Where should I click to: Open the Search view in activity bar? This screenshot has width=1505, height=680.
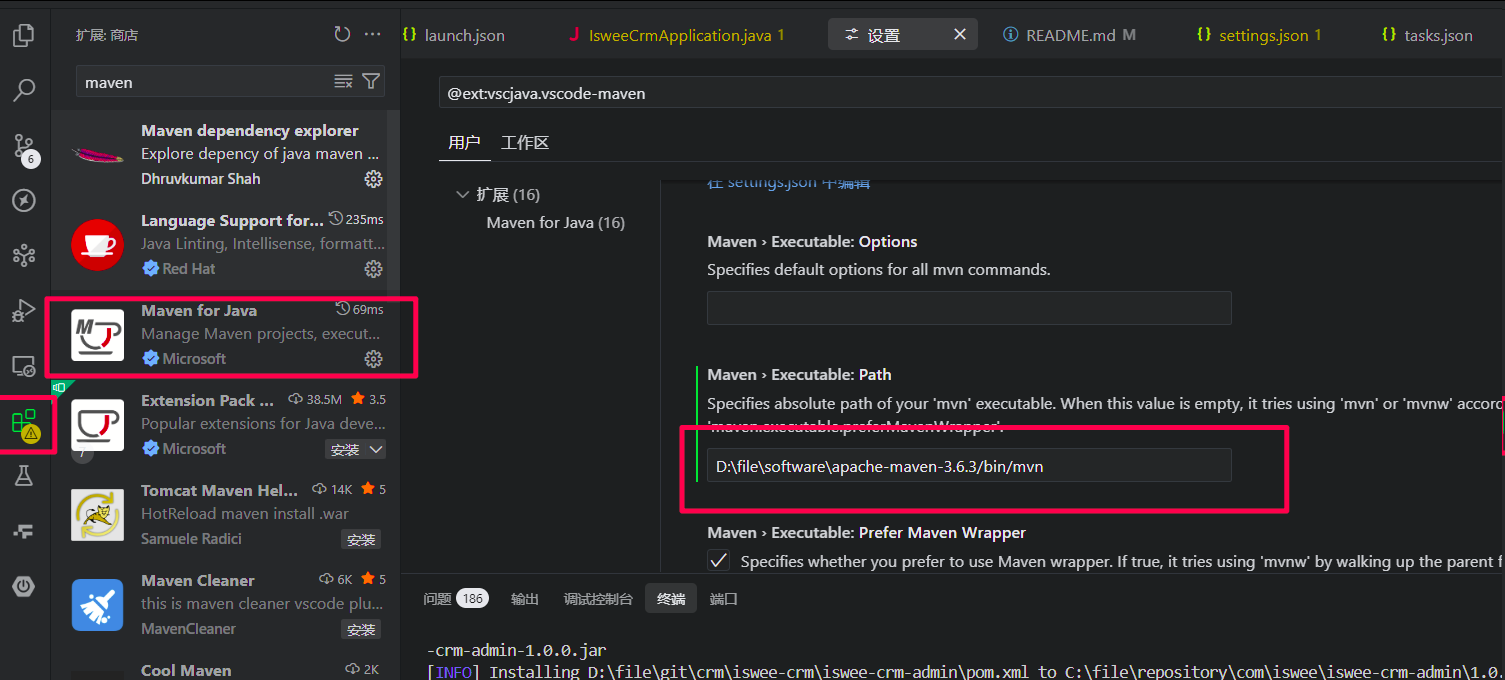point(24,91)
